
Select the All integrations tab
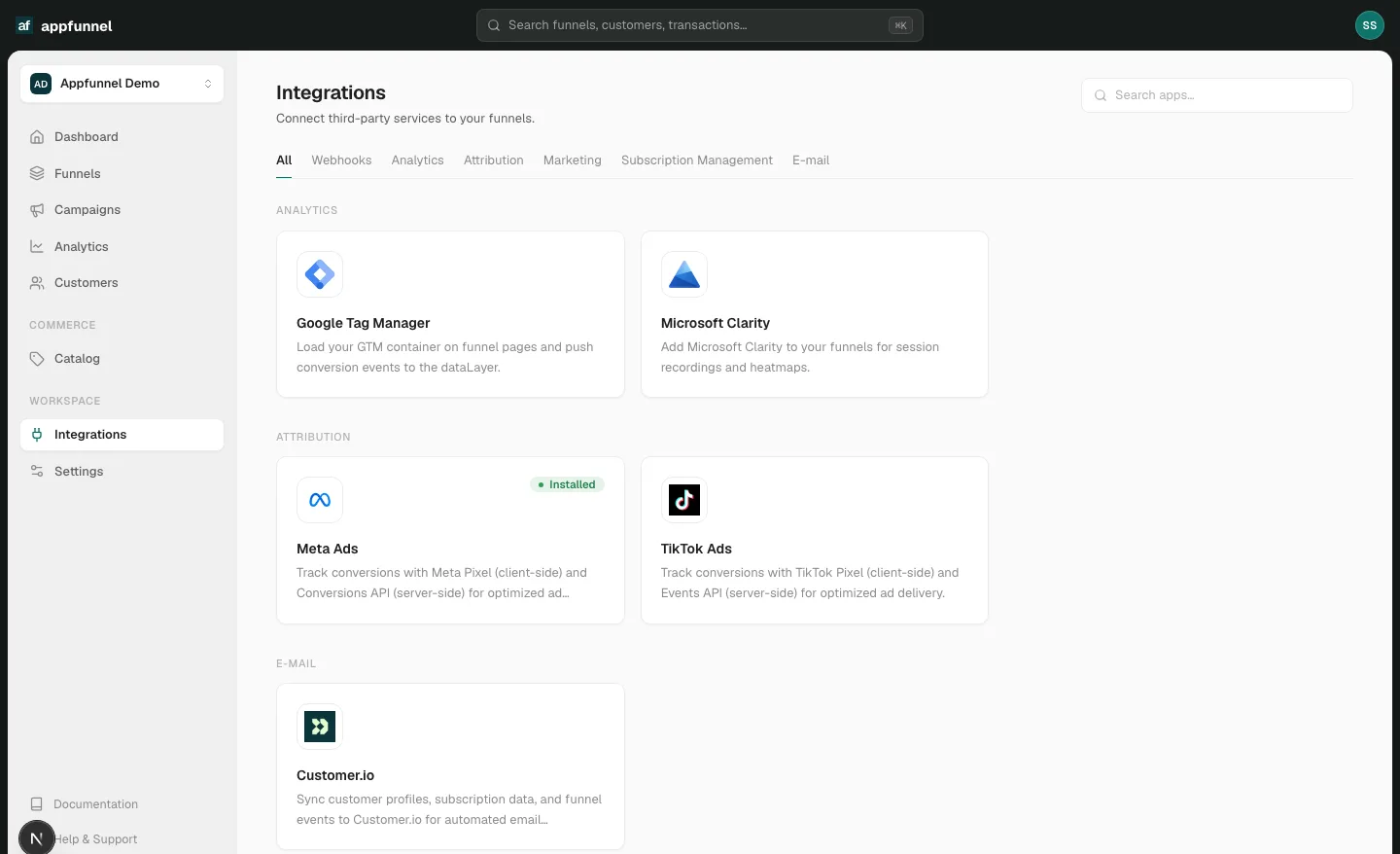coord(284,160)
